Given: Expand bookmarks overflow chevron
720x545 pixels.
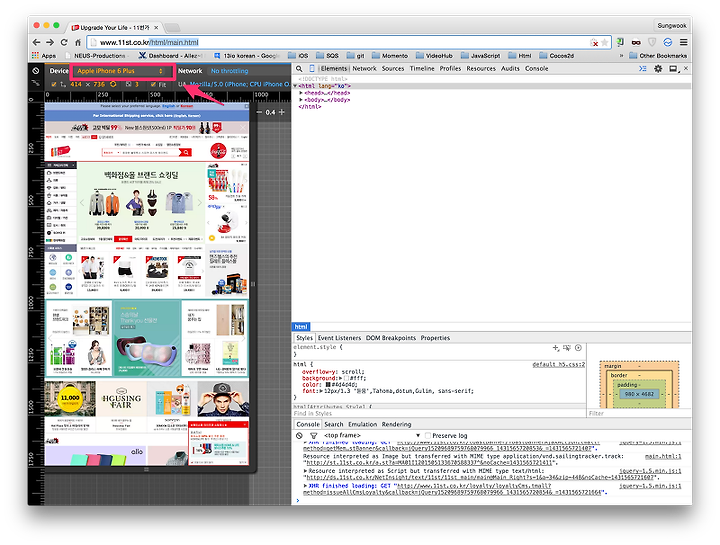Looking at the screenshot, I should pyautogui.click(x=621, y=56).
